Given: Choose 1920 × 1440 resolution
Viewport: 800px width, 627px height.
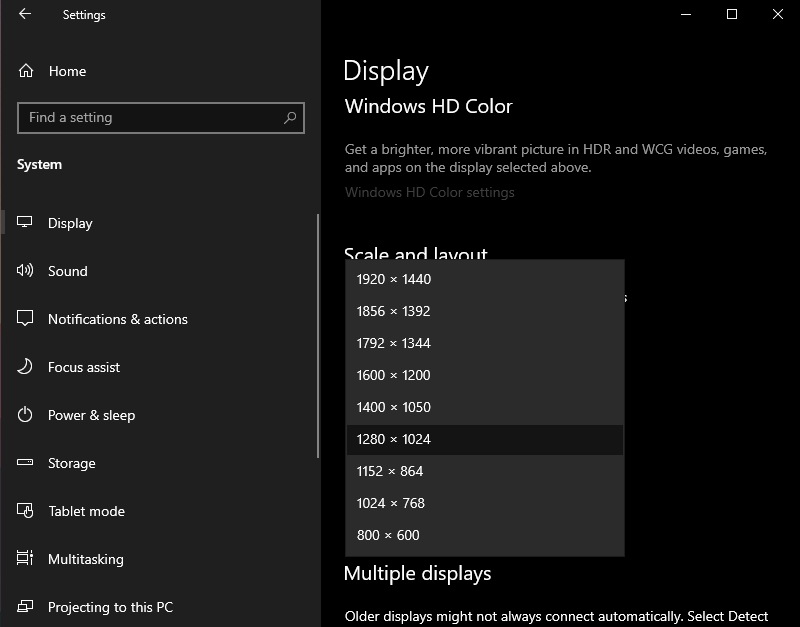Looking at the screenshot, I should point(485,279).
